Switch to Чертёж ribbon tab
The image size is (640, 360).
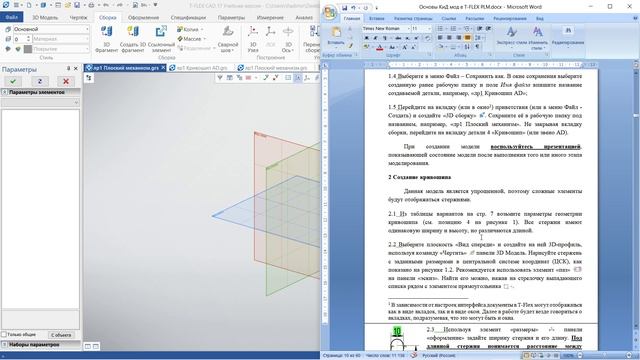point(78,18)
